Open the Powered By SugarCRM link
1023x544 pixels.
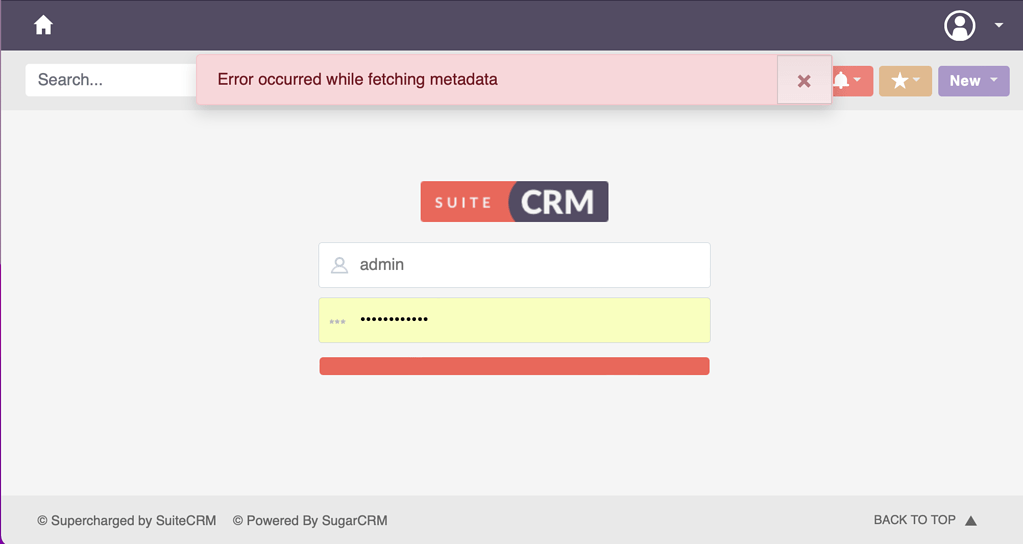point(310,520)
